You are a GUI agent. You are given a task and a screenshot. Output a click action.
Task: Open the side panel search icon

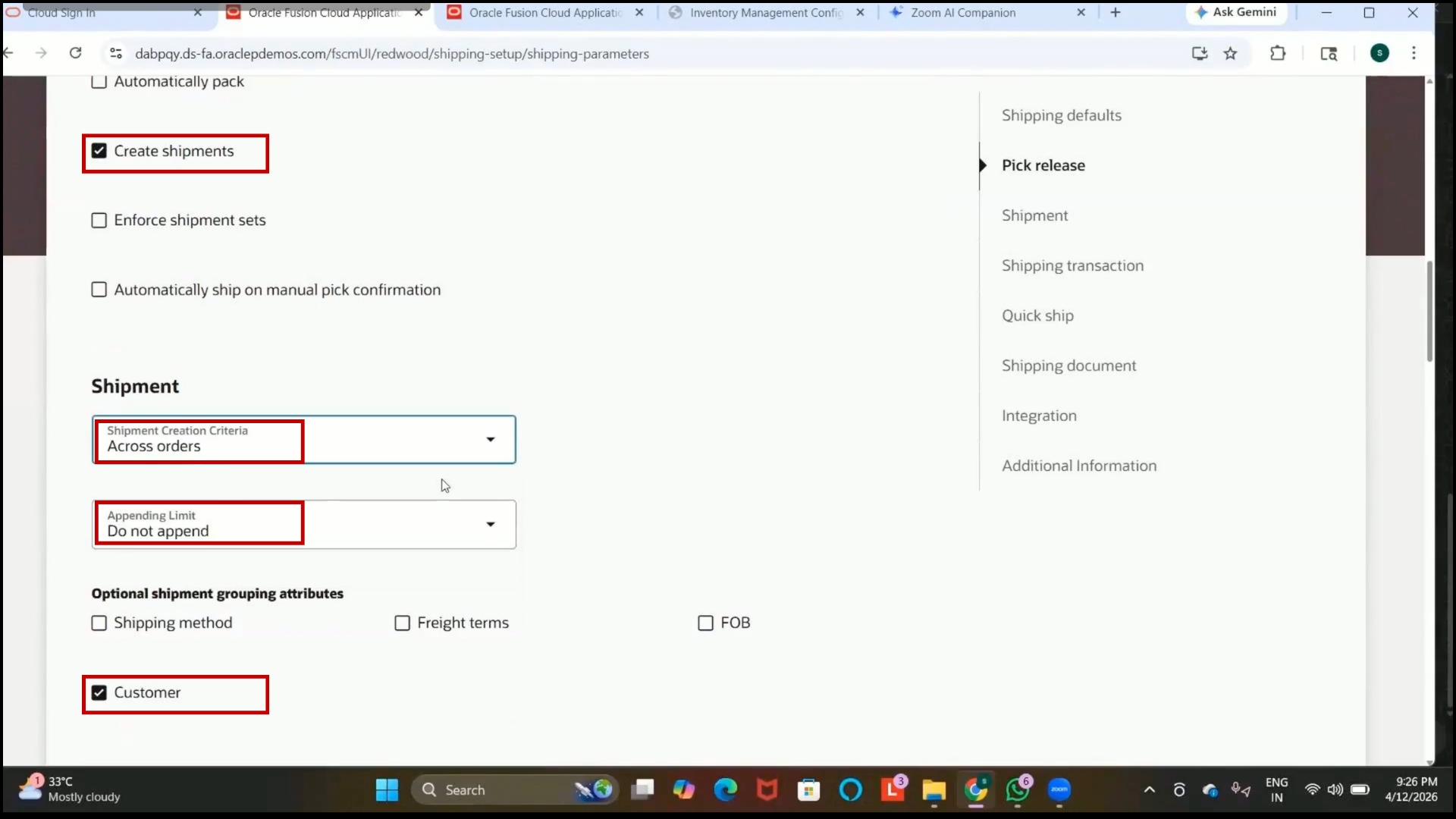pos(1329,53)
